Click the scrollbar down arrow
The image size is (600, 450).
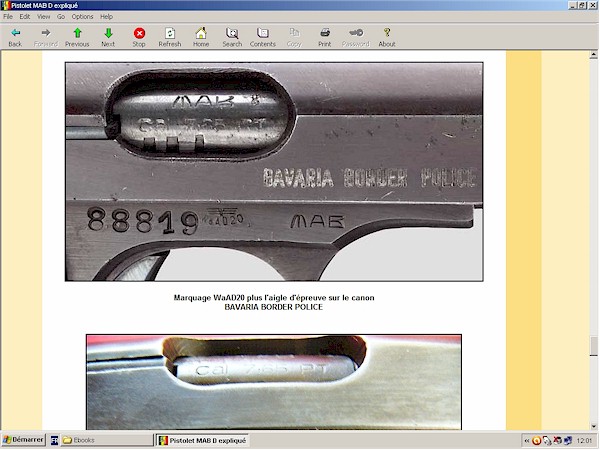point(593,426)
